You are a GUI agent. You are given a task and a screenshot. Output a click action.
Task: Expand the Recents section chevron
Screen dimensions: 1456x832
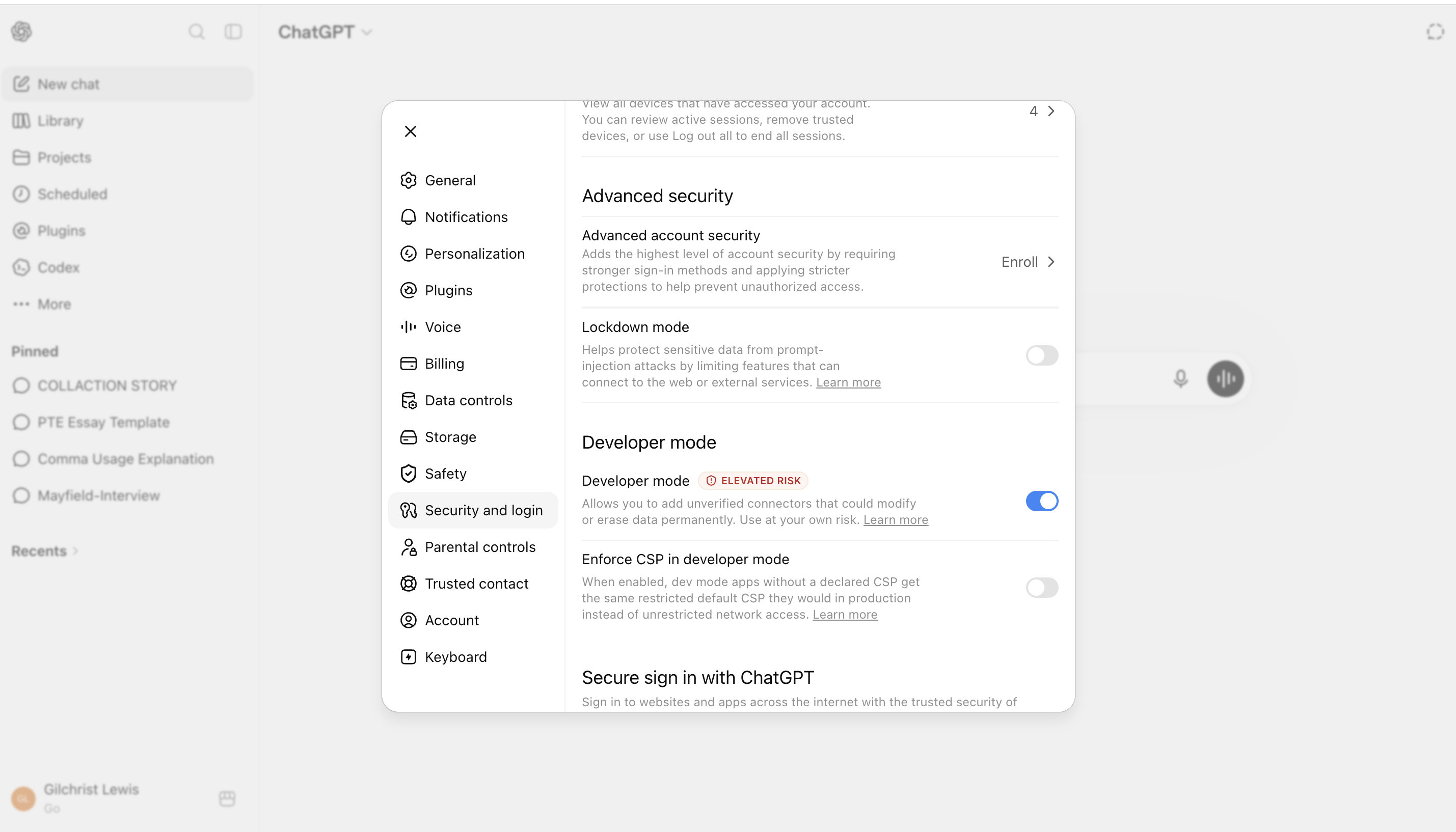[x=75, y=551]
